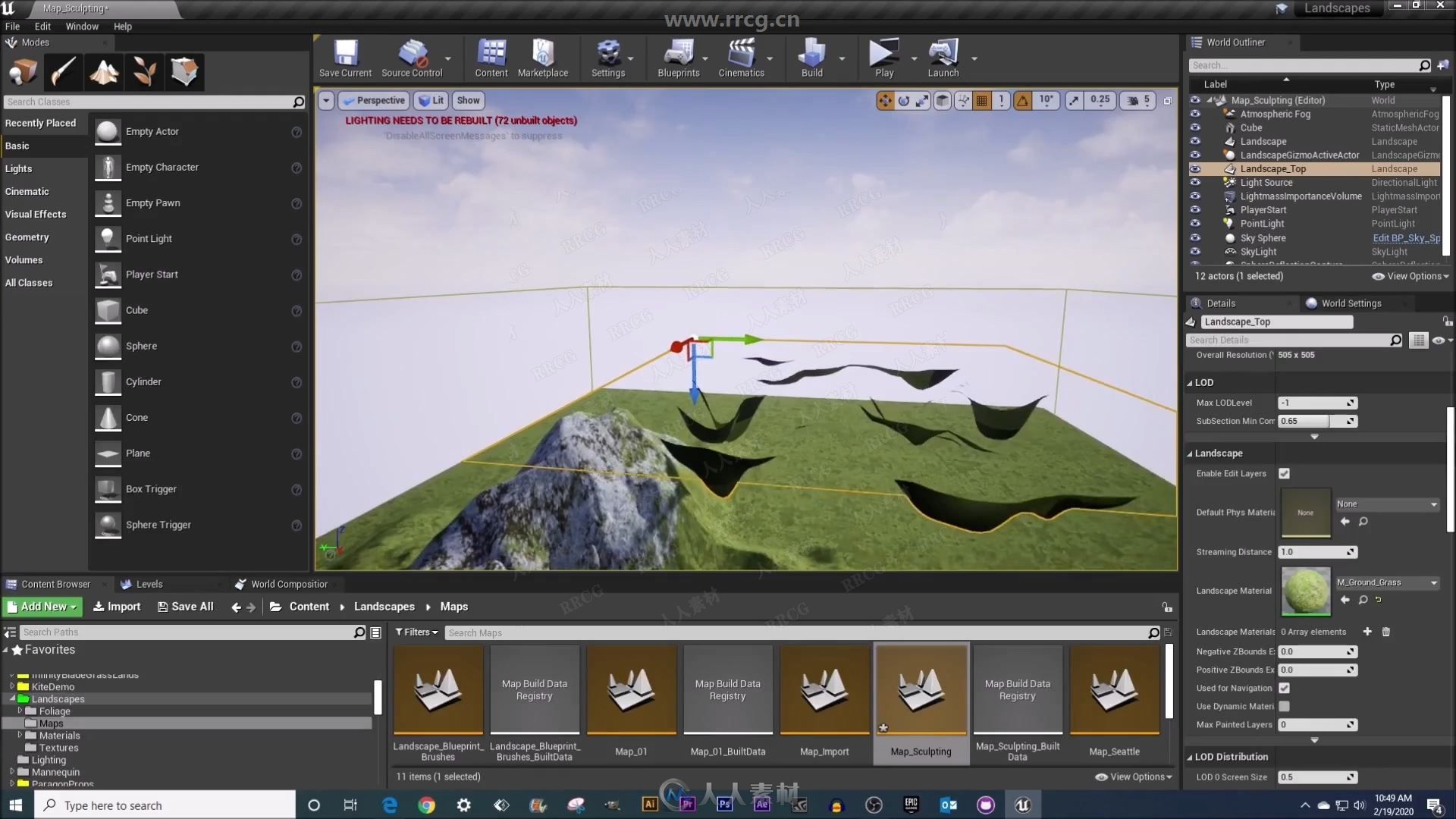Open Default Phys Material None dropdown

[1387, 504]
